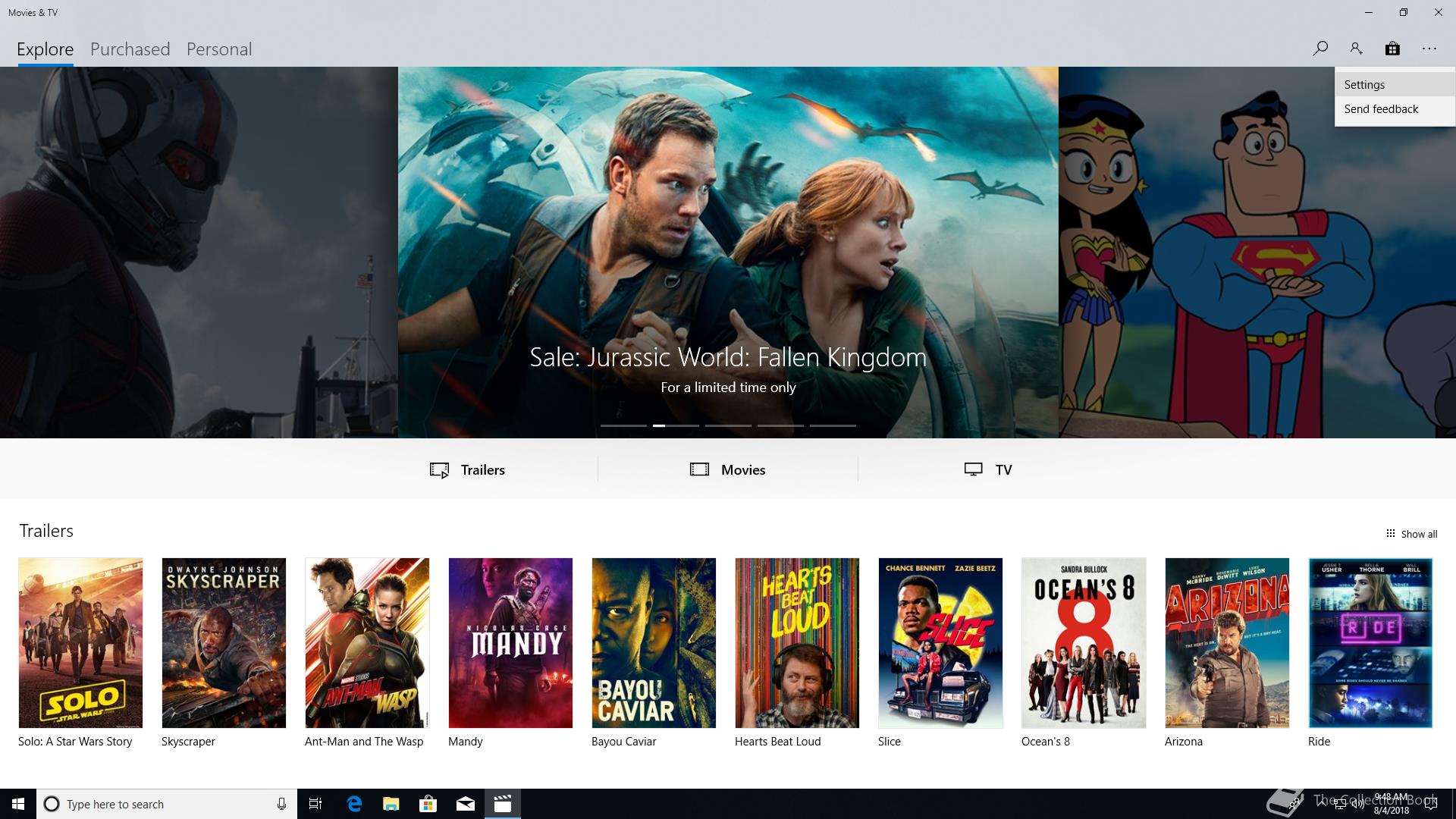Image resolution: width=1456 pixels, height=819 pixels.
Task: Jump to third carousel slide indicator
Action: 728,425
